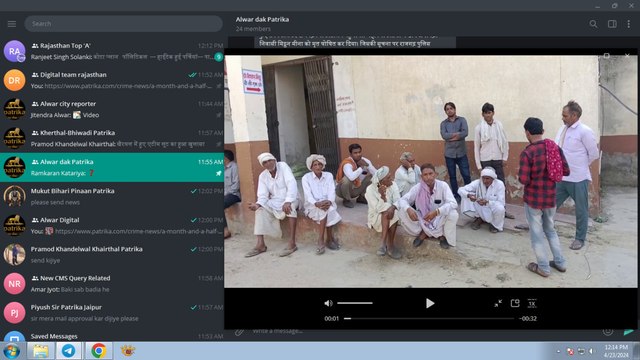This screenshot has height=360, width=640.
Task: Open New CMS Query Related chat
Action: (x=112, y=283)
